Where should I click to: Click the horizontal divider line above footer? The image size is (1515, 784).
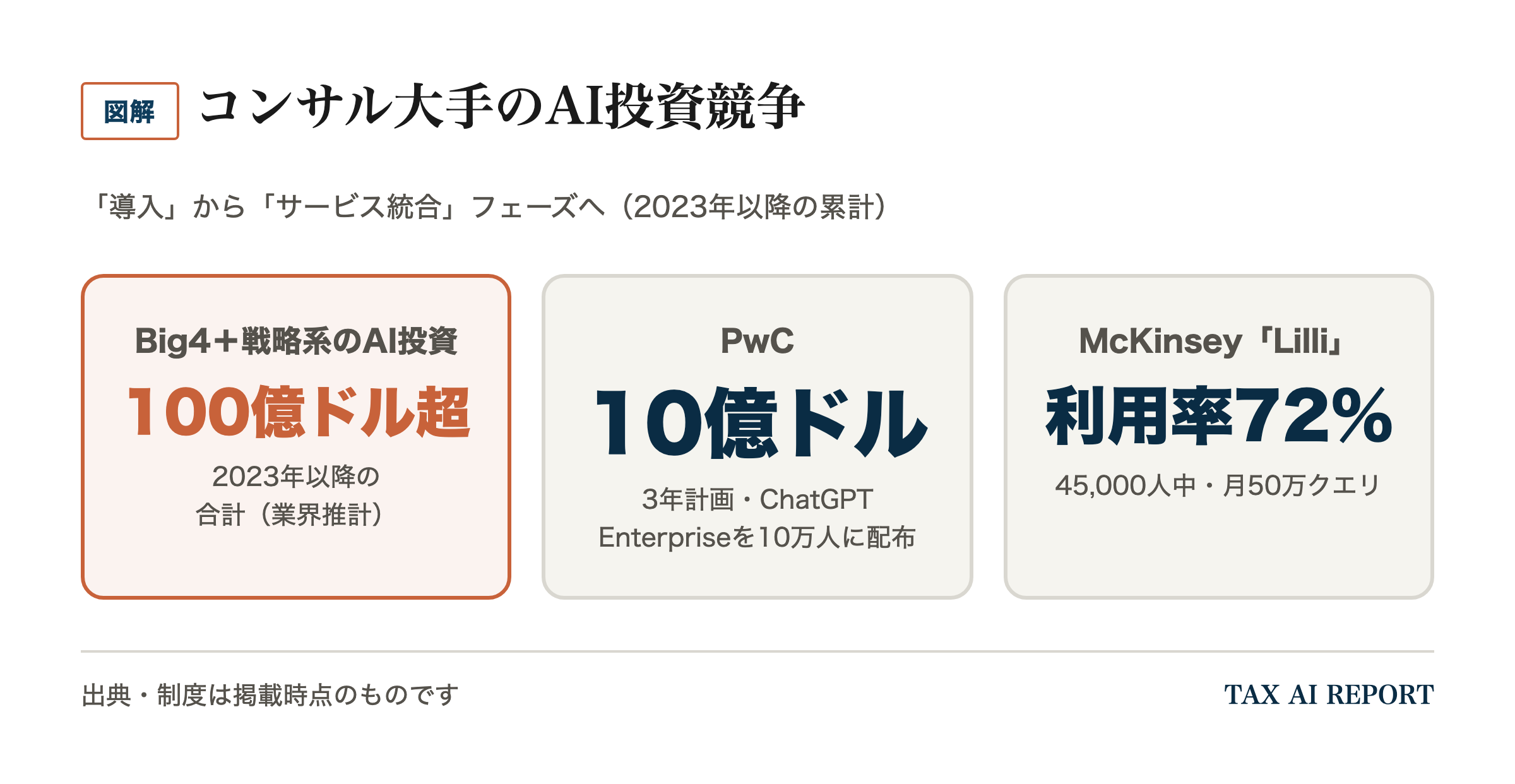tap(757, 651)
